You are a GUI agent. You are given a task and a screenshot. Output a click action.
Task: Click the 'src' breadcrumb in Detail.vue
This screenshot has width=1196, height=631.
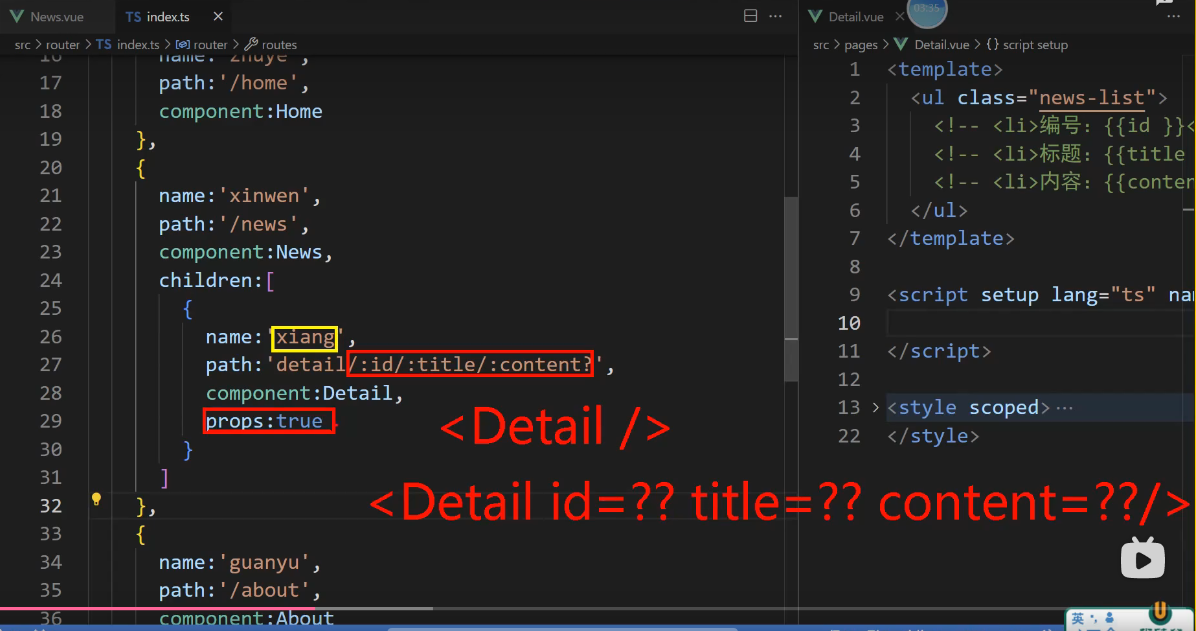tap(821, 45)
